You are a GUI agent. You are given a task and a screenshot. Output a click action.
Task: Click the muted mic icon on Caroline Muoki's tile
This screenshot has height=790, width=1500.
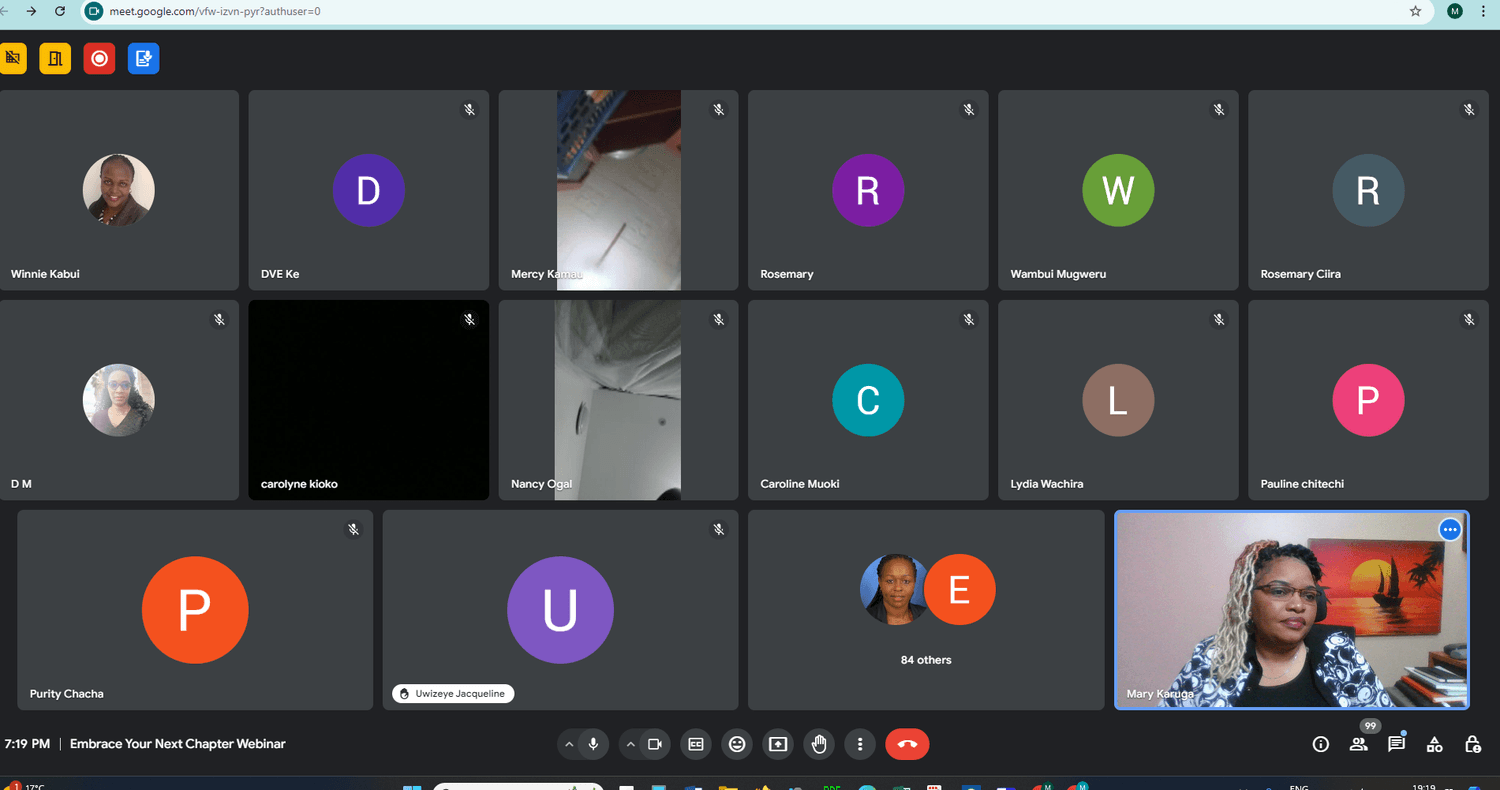969,319
